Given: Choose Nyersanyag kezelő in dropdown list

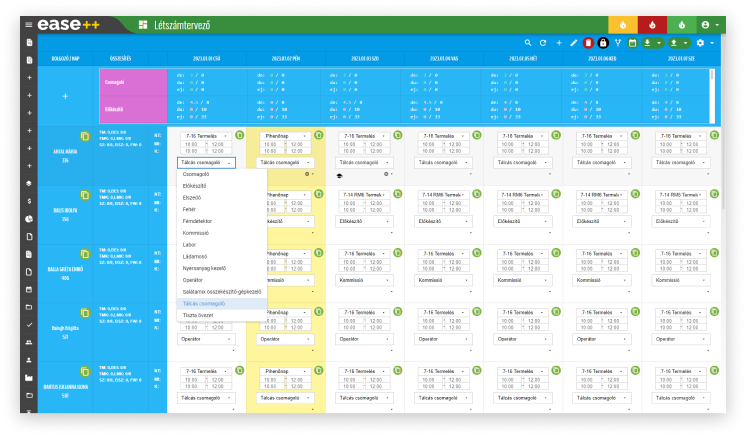Looking at the screenshot, I should pos(222,268).
